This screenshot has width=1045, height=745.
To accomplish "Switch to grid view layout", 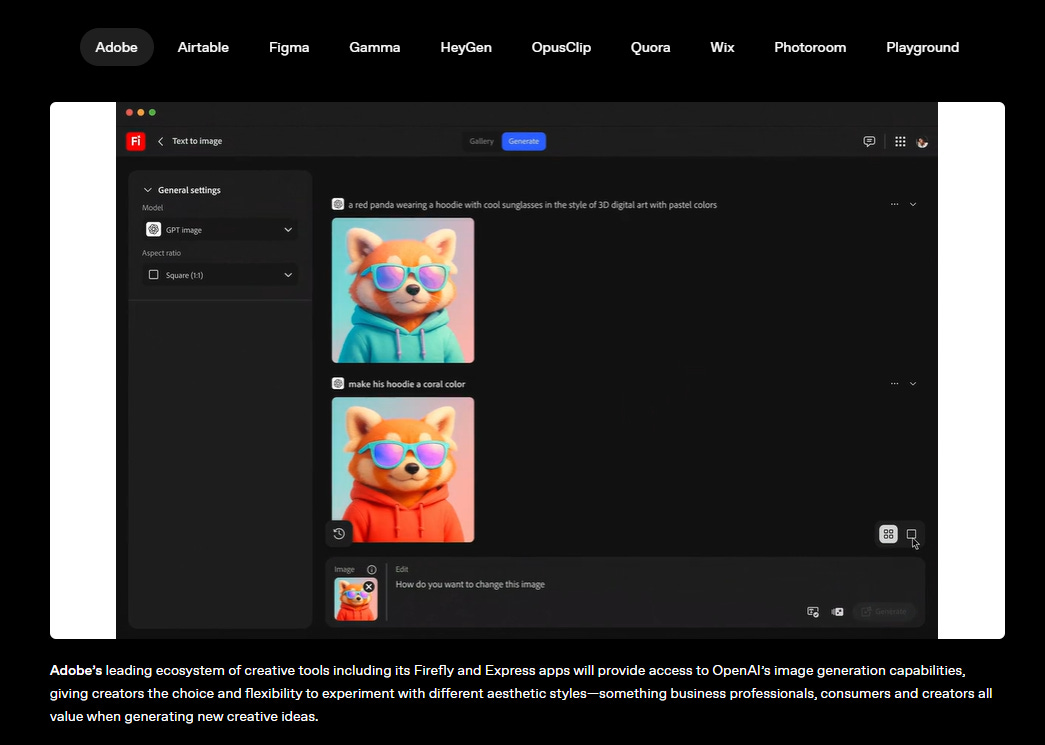I will [x=888, y=534].
